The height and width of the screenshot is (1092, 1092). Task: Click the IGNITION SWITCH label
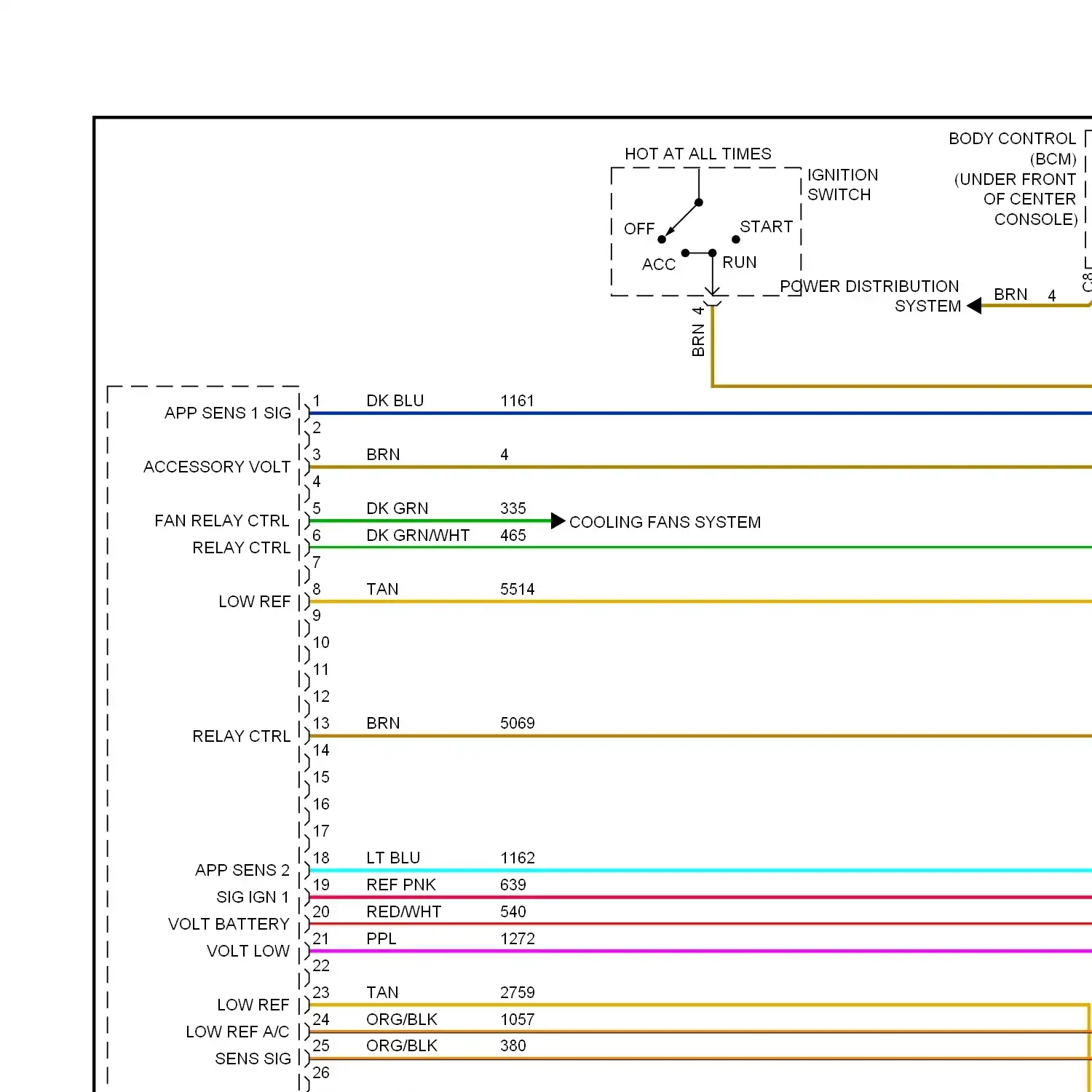point(842,185)
